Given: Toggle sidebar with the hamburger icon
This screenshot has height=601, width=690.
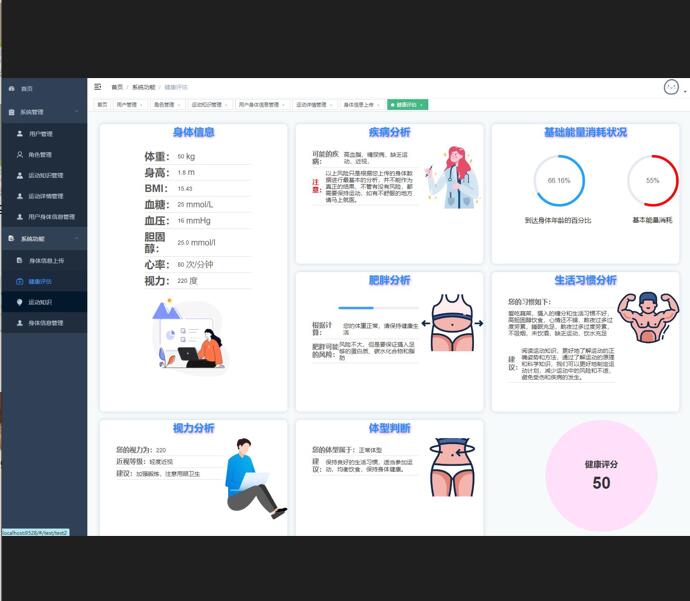Looking at the screenshot, I should 98,87.
